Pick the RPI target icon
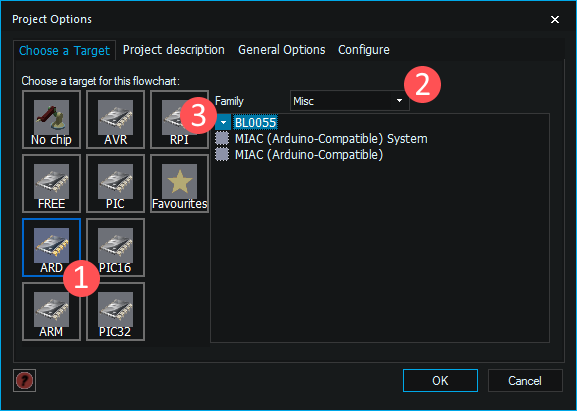This screenshot has width=577, height=411. (x=179, y=120)
